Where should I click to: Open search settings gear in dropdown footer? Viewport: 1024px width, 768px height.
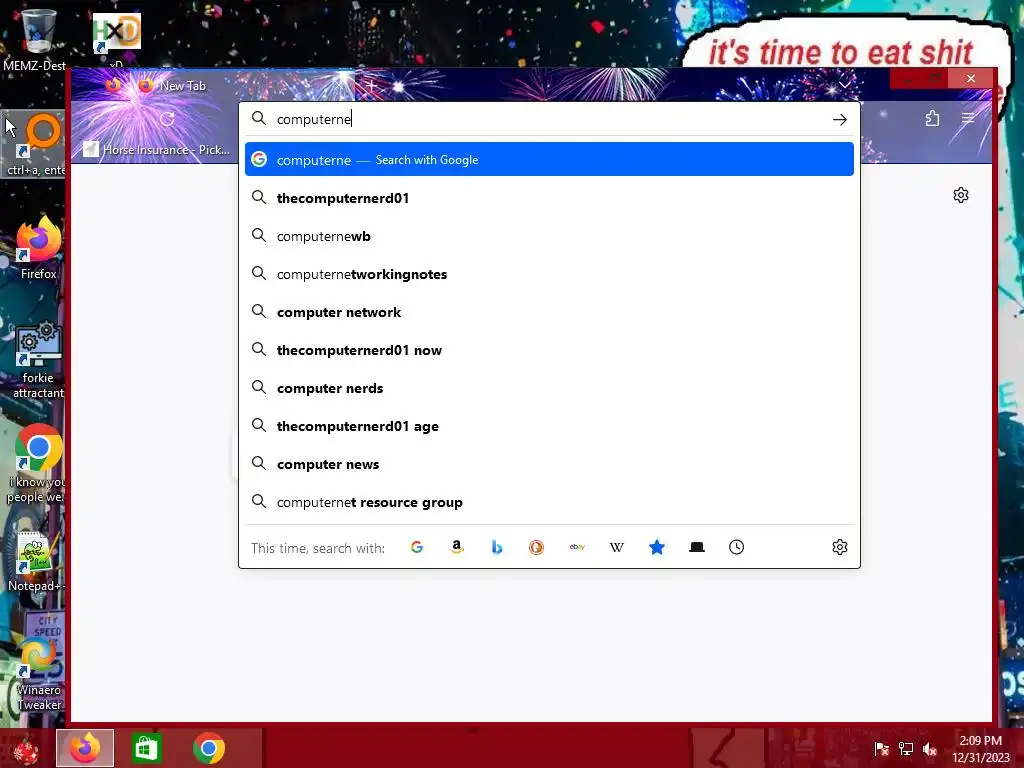click(840, 547)
